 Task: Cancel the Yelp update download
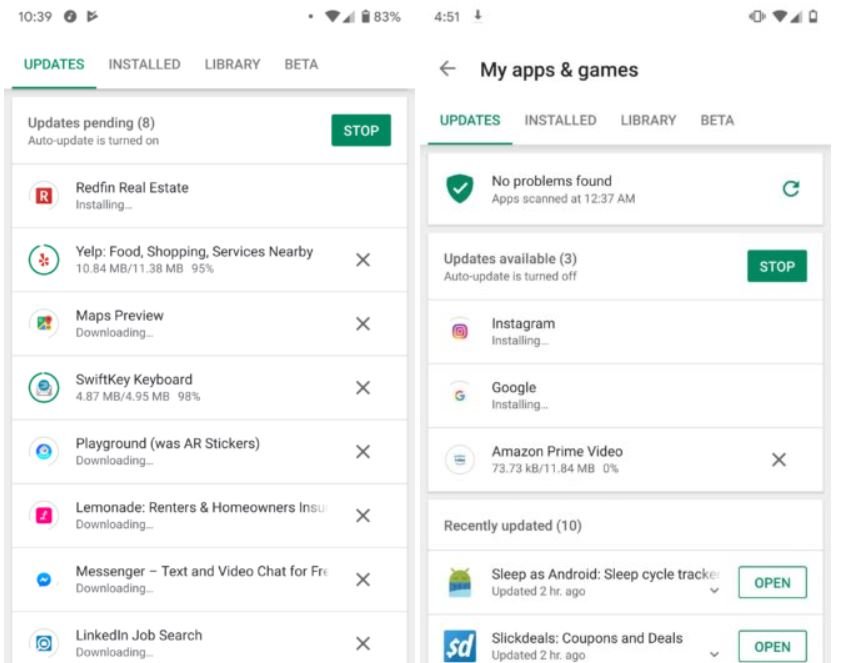363,260
